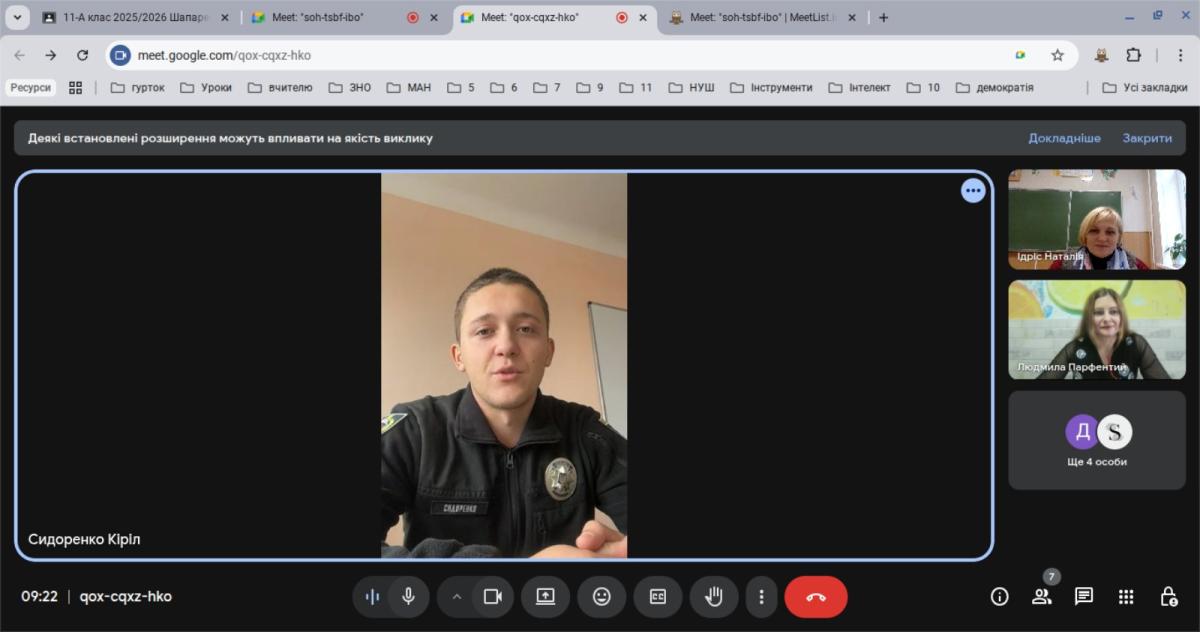Open the emoji reactions button
The width and height of the screenshot is (1200, 632).
click(601, 596)
